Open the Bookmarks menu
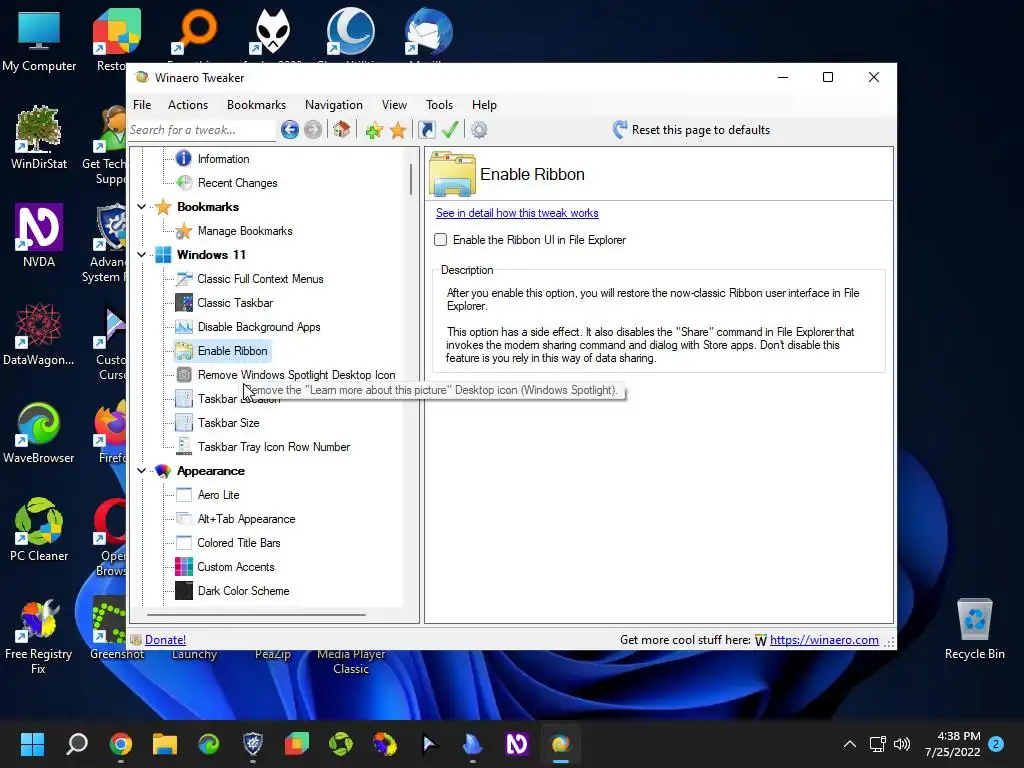 point(256,104)
